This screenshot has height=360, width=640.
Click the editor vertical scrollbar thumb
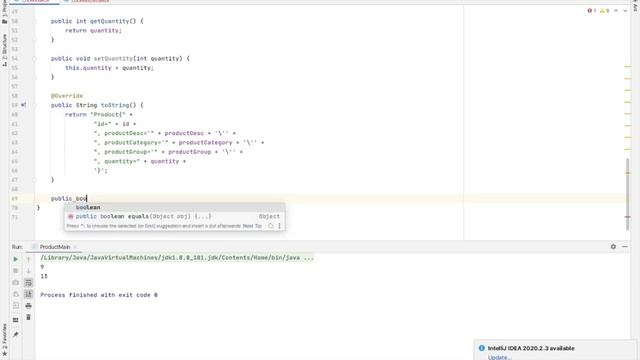tap(627, 194)
